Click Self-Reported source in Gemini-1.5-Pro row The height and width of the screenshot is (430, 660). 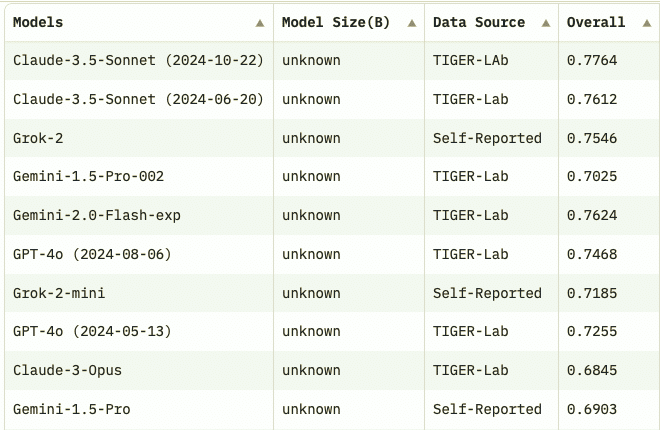(487, 409)
